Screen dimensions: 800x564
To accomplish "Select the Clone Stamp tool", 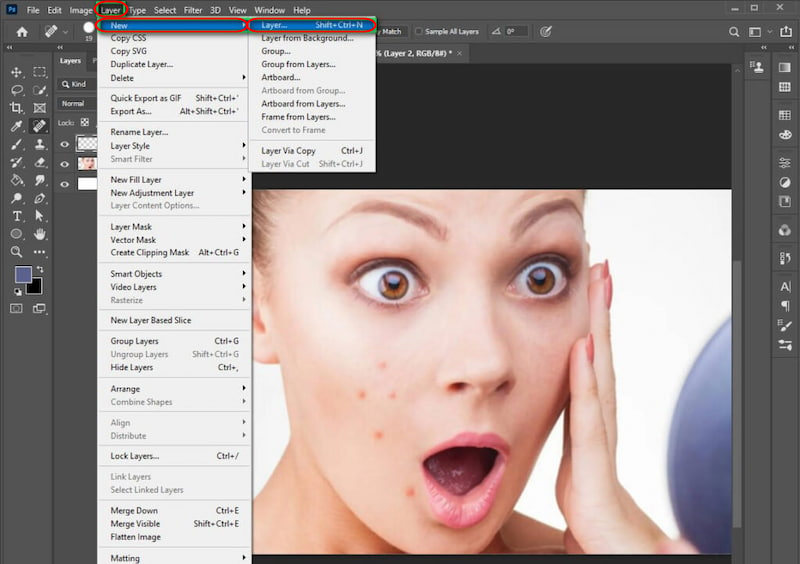I will click(39, 144).
